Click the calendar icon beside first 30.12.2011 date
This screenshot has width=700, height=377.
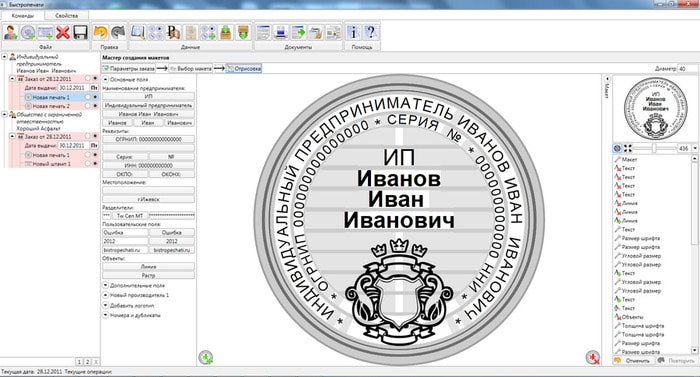(x=94, y=88)
